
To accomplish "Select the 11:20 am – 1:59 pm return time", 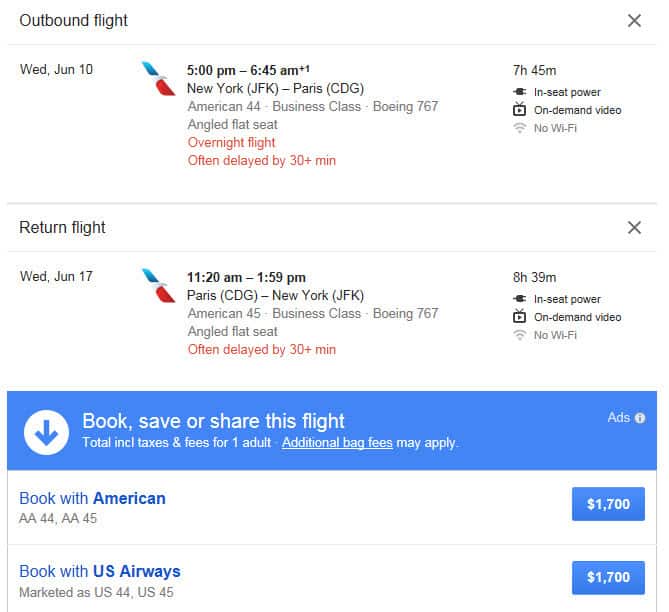I will tap(246, 277).
